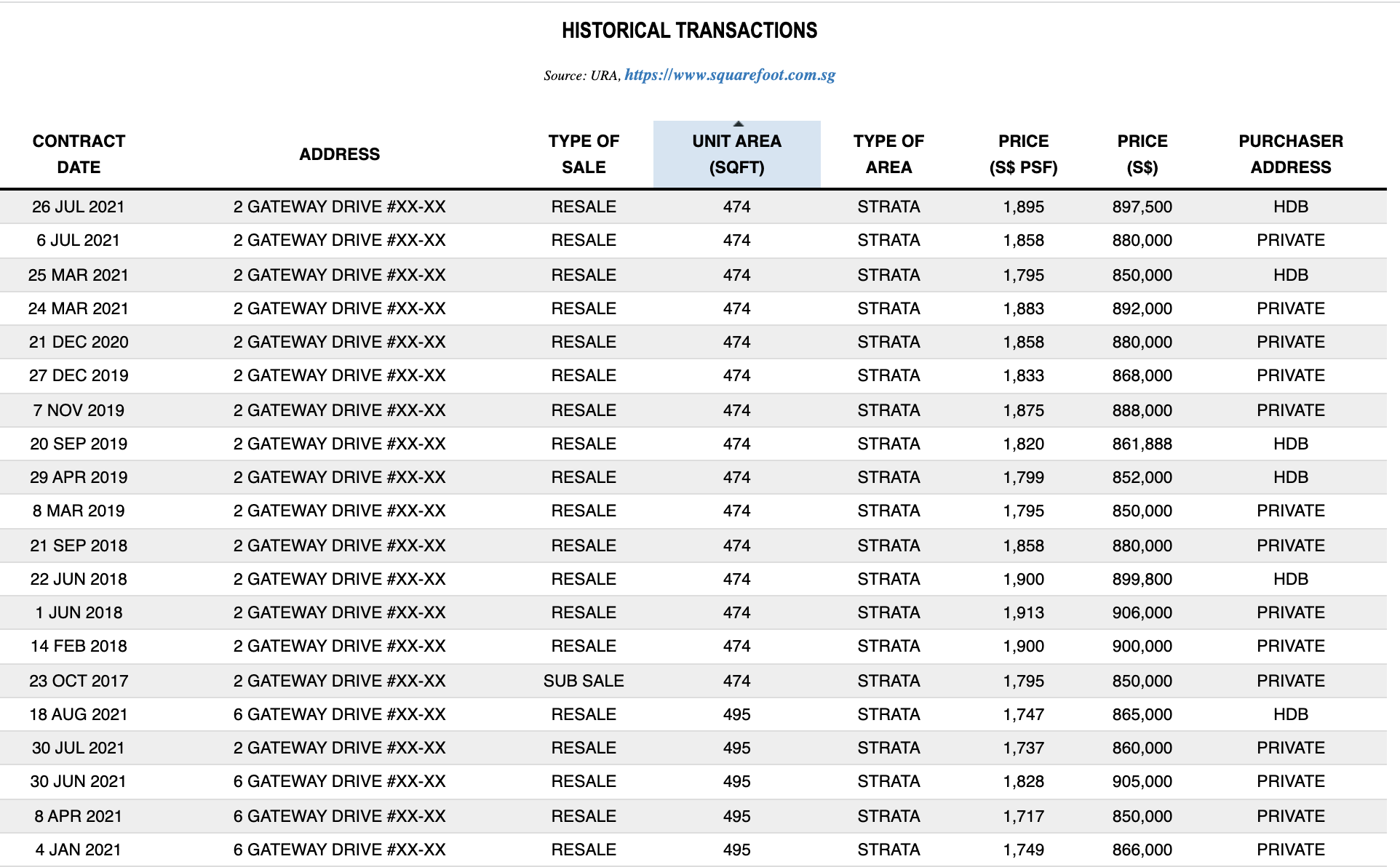This screenshot has width=1400, height=867.
Task: Click the 1,913 PSF price cell
Action: [1023, 612]
